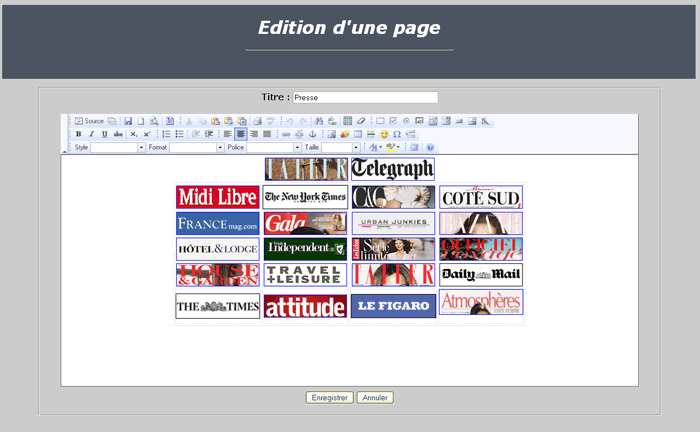Insert a textarea form icon
The image size is (700, 432).
[433, 121]
